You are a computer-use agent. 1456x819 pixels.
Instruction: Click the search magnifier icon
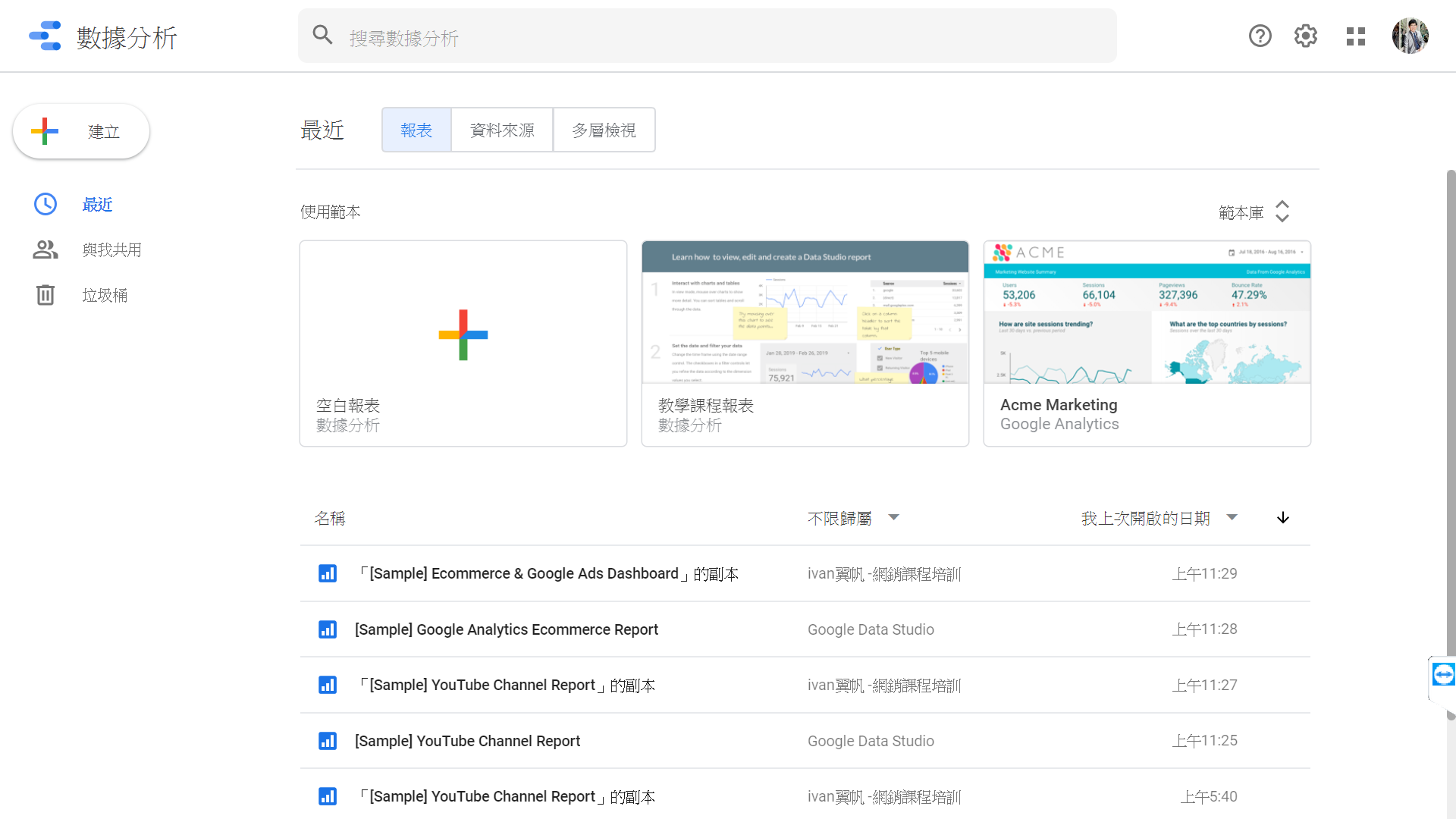[x=323, y=35]
